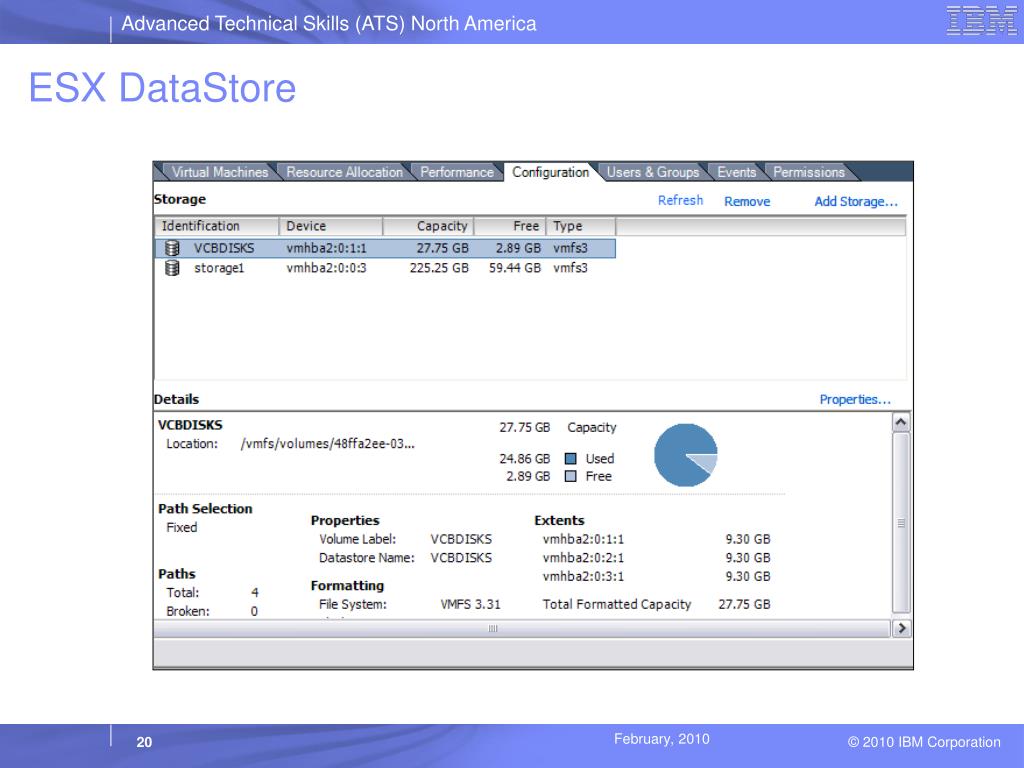The height and width of the screenshot is (768, 1024).
Task: Click the Datastore Name VCBDISKS value
Action: (461, 558)
